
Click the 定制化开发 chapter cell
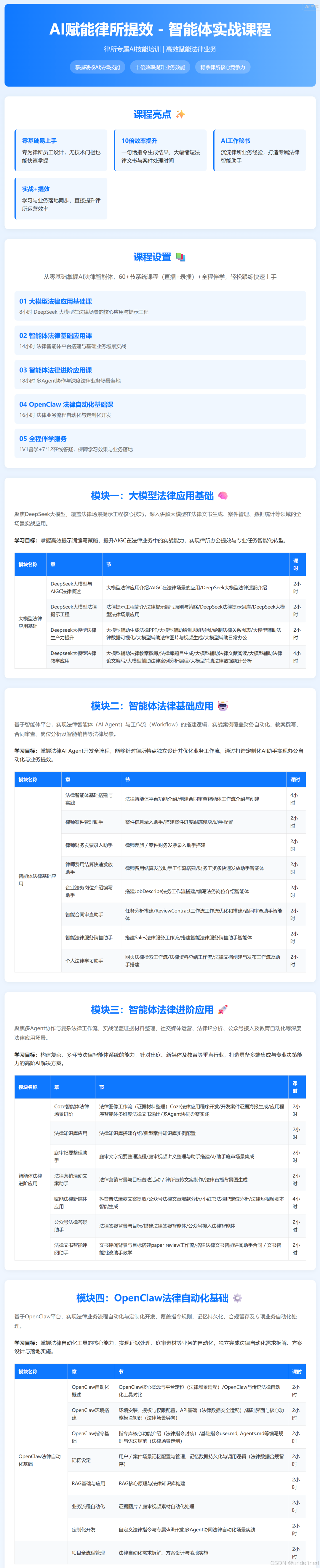92,1530
